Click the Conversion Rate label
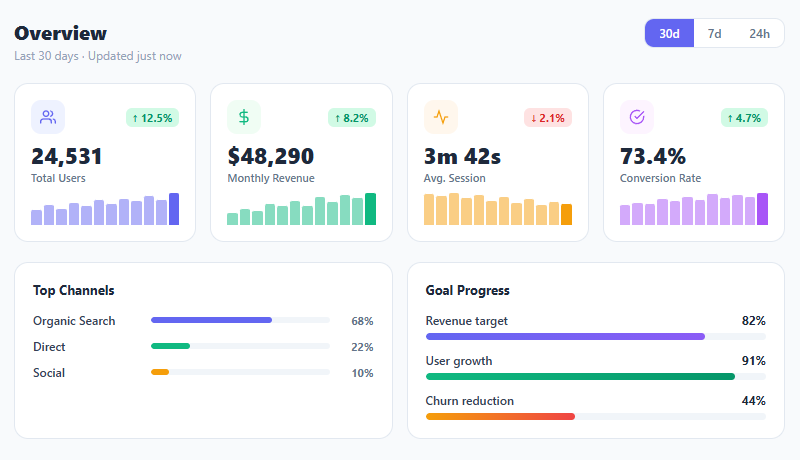Screen dimensions: 800x460 [x=660, y=178]
